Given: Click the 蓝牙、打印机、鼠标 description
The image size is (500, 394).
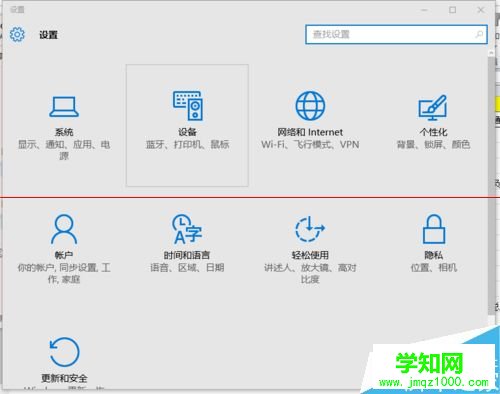Looking at the screenshot, I should pyautogui.click(x=187, y=144).
